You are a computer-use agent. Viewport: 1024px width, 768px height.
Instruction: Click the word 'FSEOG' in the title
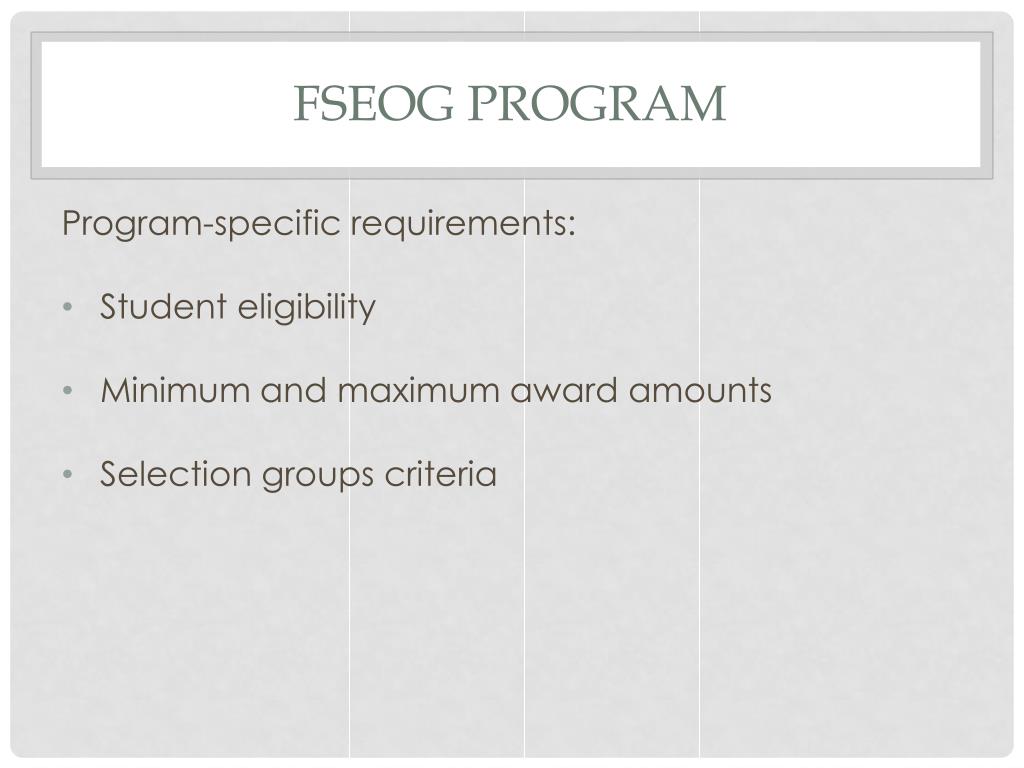coord(373,103)
